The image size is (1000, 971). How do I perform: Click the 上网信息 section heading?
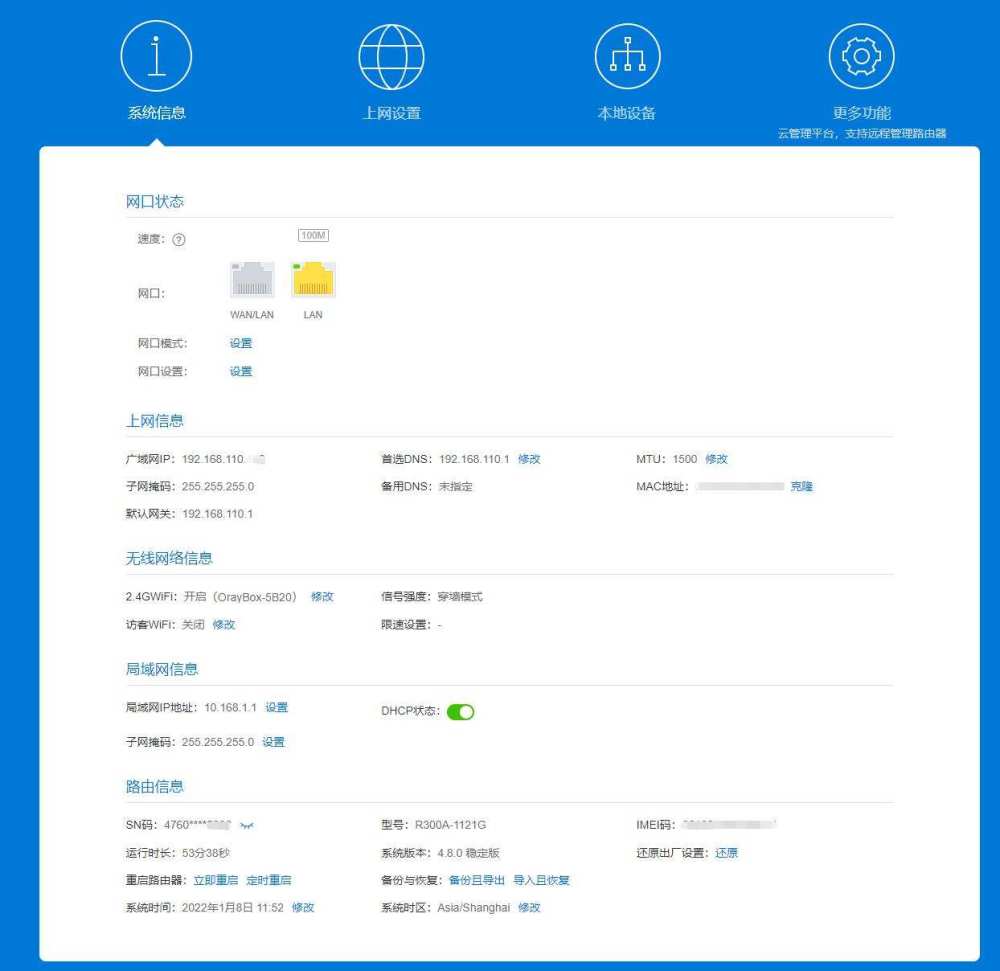(154, 421)
